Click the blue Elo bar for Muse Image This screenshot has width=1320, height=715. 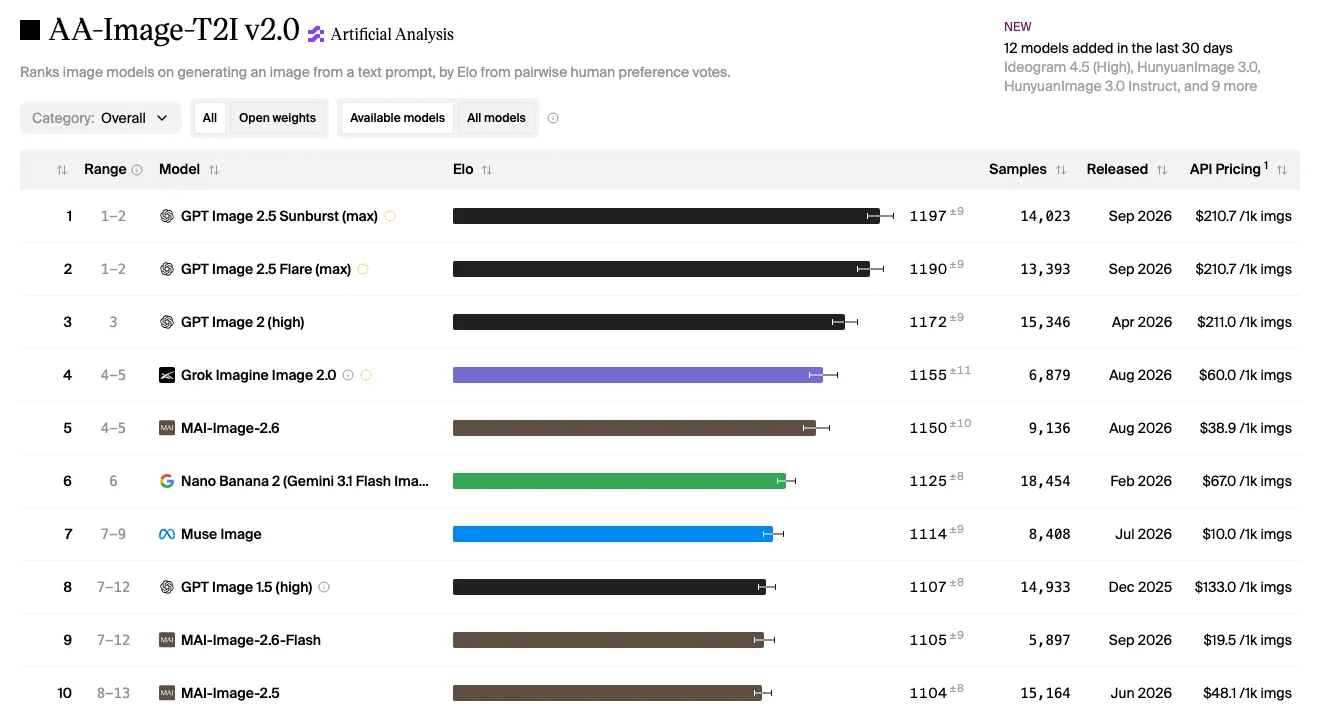(x=613, y=534)
